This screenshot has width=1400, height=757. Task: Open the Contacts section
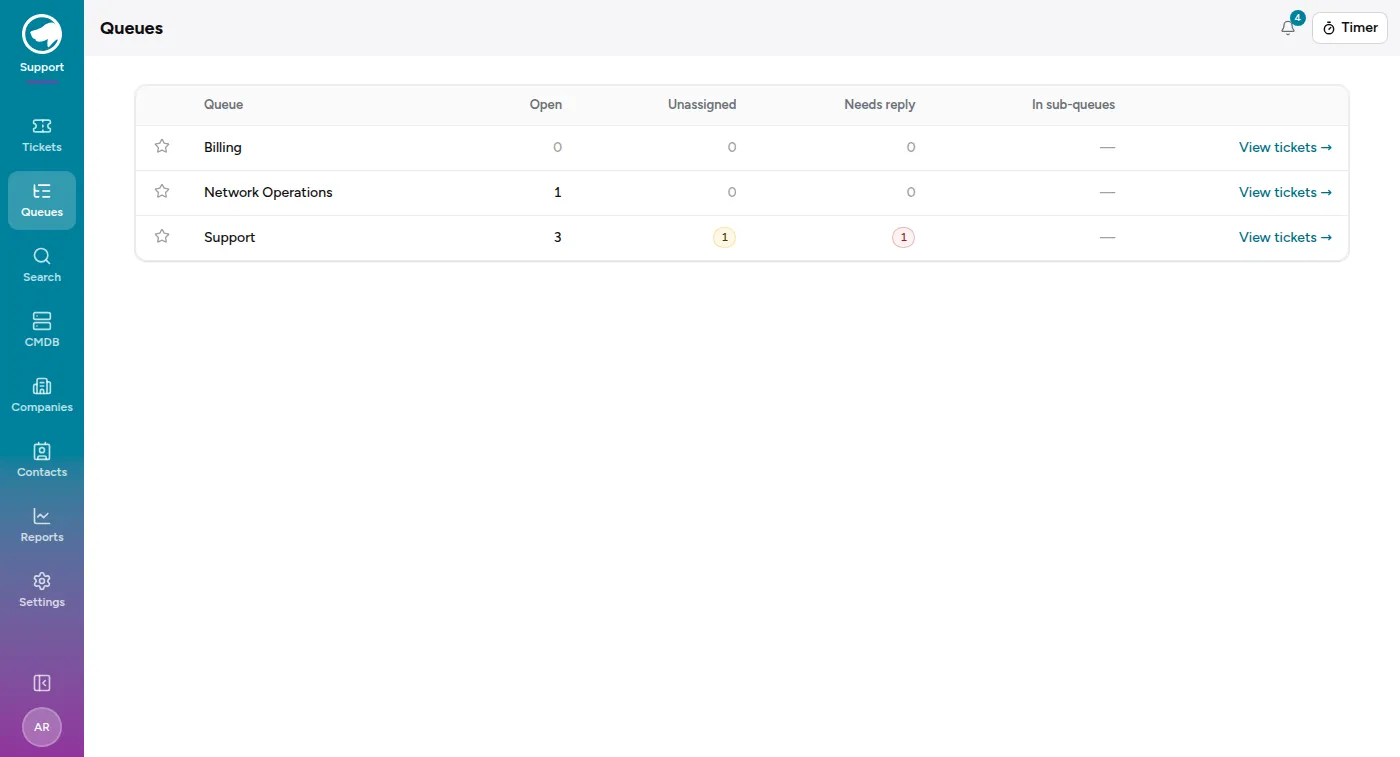pos(42,460)
